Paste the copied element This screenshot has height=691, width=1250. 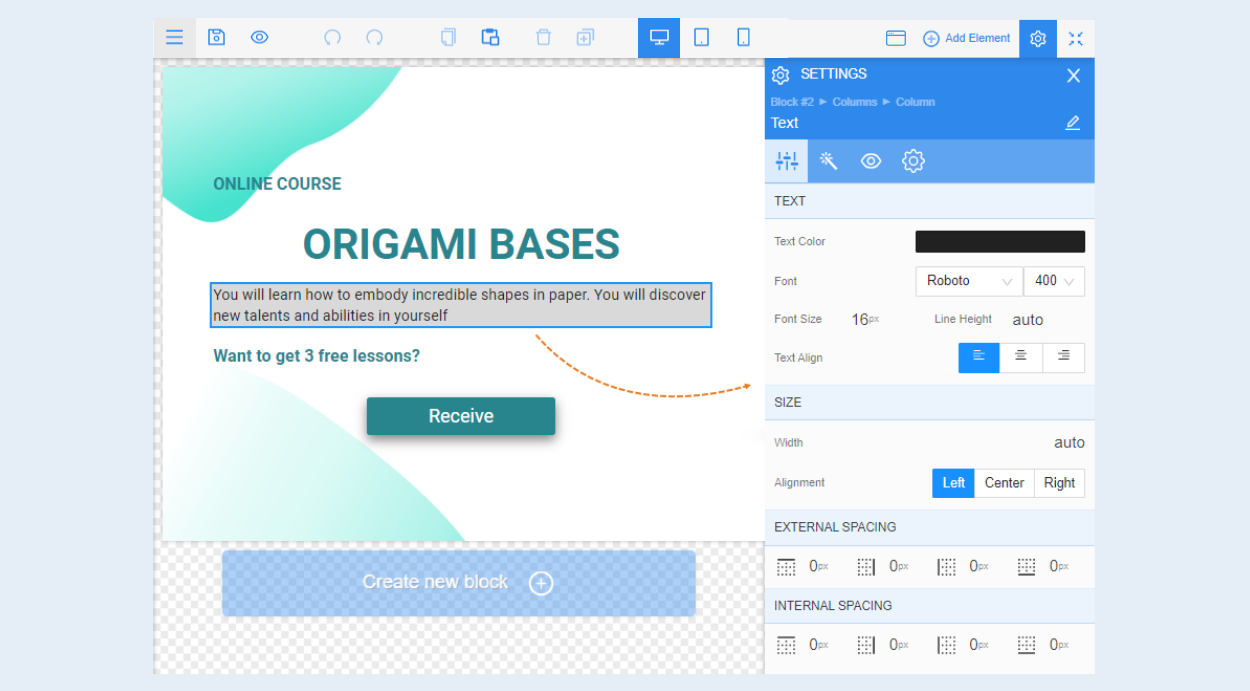pyautogui.click(x=490, y=38)
